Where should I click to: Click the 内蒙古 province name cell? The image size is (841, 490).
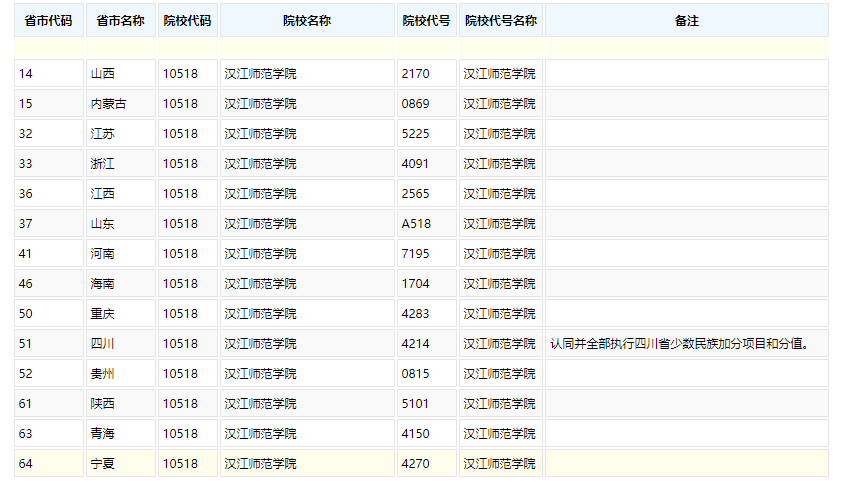(109, 104)
